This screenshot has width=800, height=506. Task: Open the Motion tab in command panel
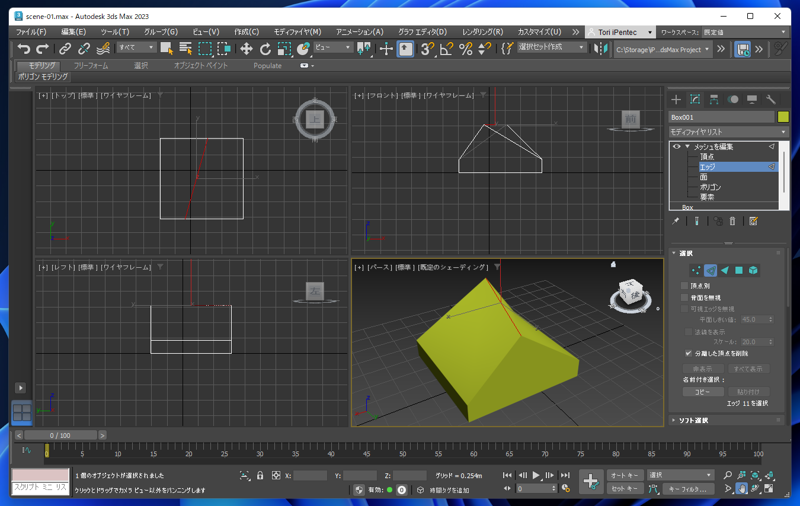tap(733, 99)
